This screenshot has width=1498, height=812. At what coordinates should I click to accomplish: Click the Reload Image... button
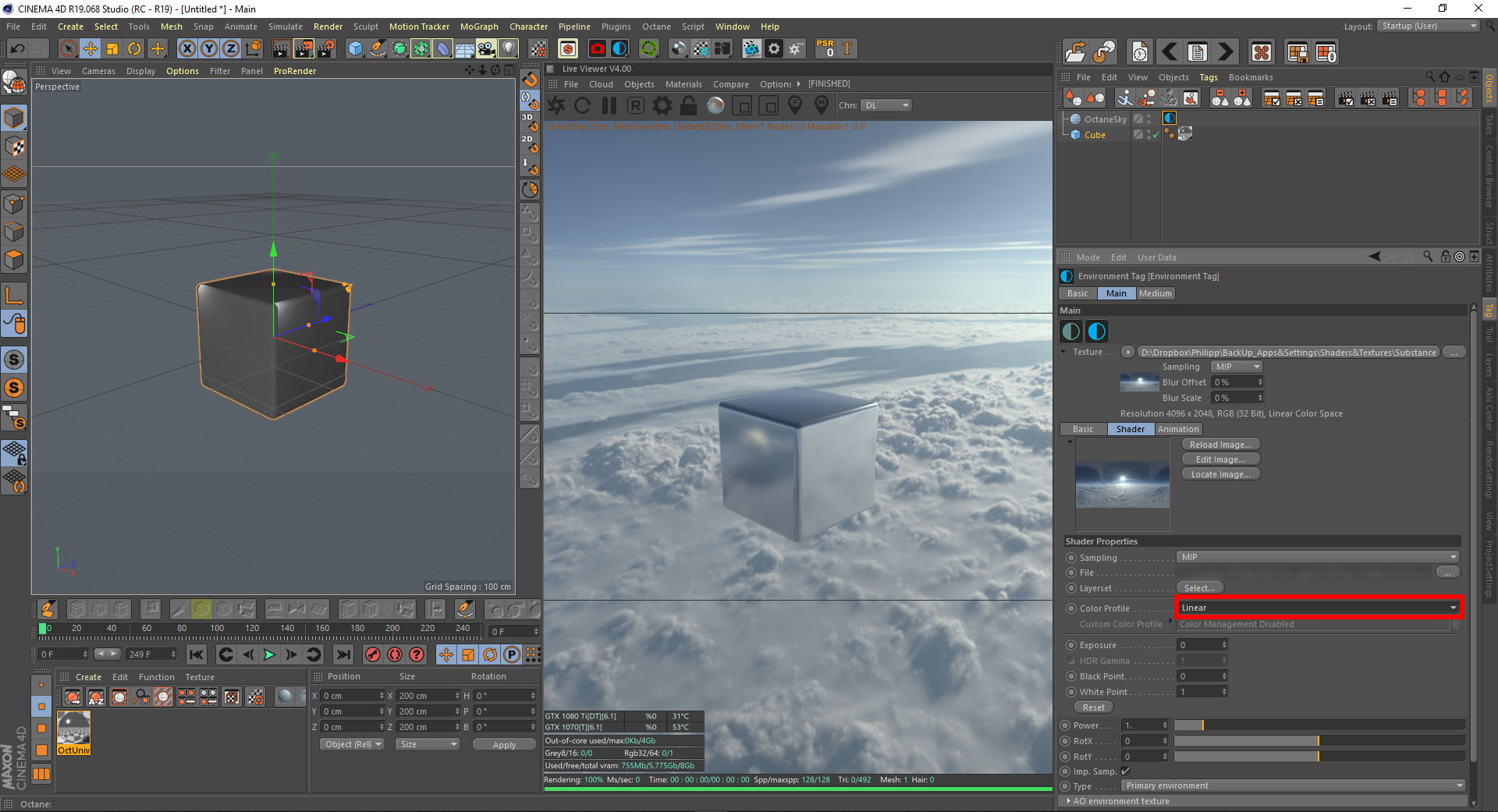coord(1220,445)
